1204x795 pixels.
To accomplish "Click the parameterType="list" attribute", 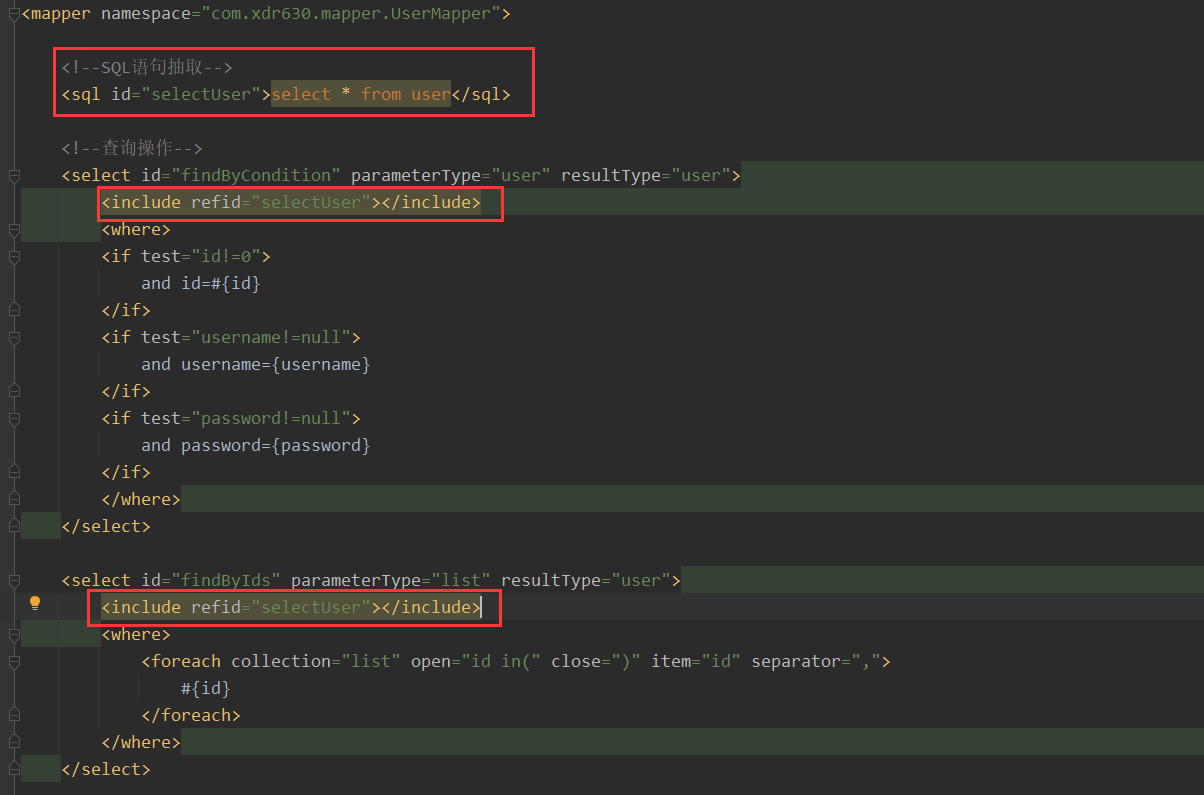I will tap(391, 580).
